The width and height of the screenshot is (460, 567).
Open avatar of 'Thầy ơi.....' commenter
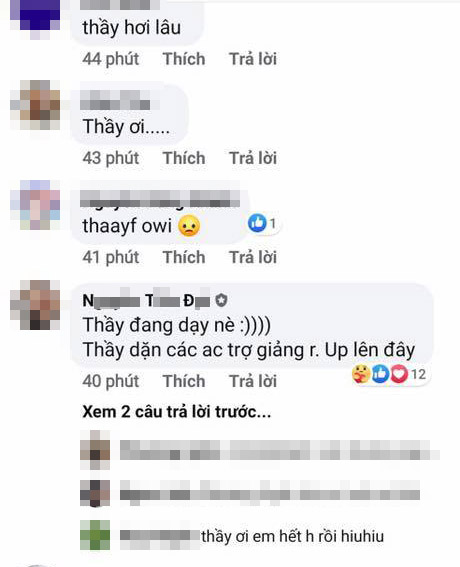(x=35, y=105)
